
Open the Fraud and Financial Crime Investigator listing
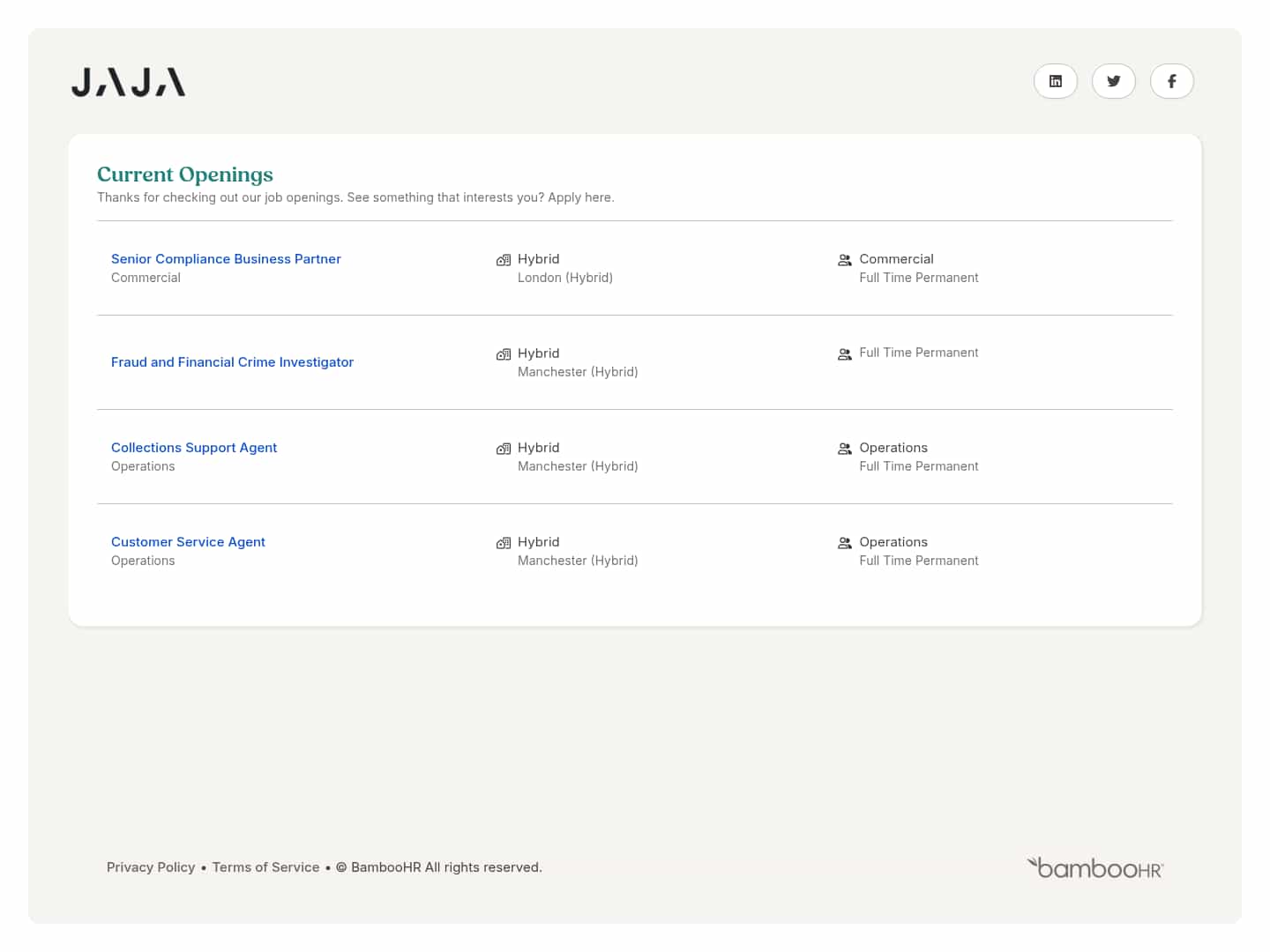[232, 361]
